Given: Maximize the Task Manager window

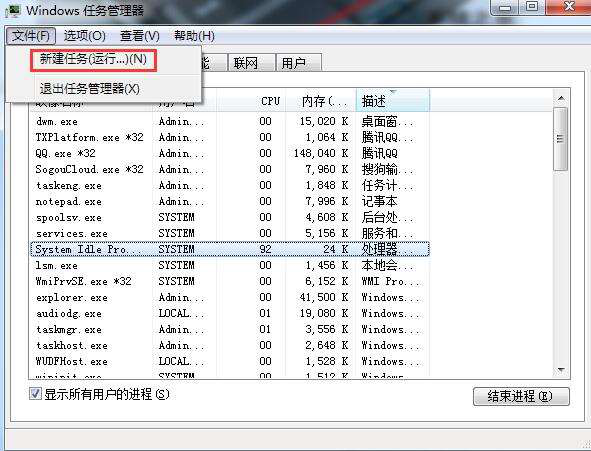Looking at the screenshot, I should click(x=532, y=7).
